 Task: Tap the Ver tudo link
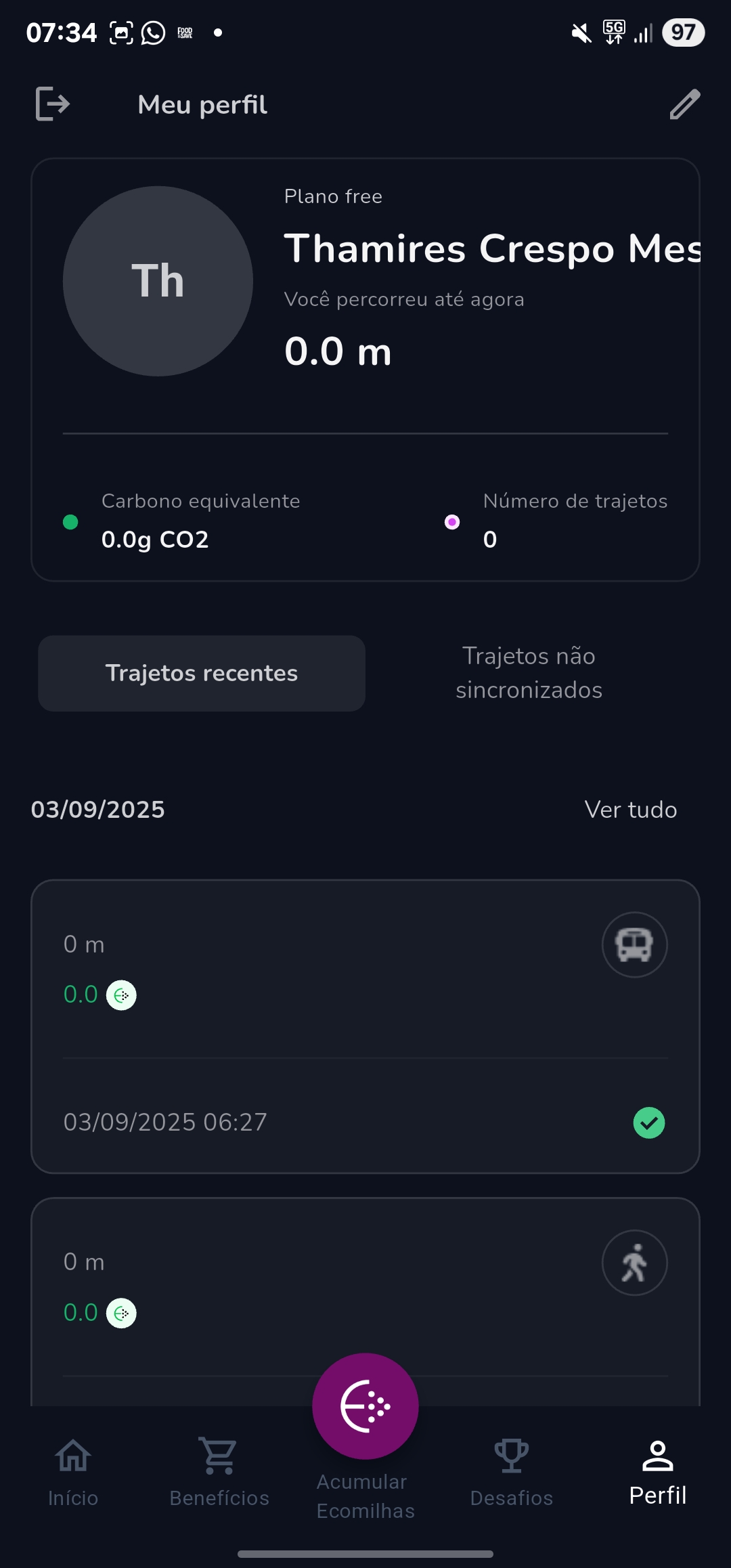630,810
